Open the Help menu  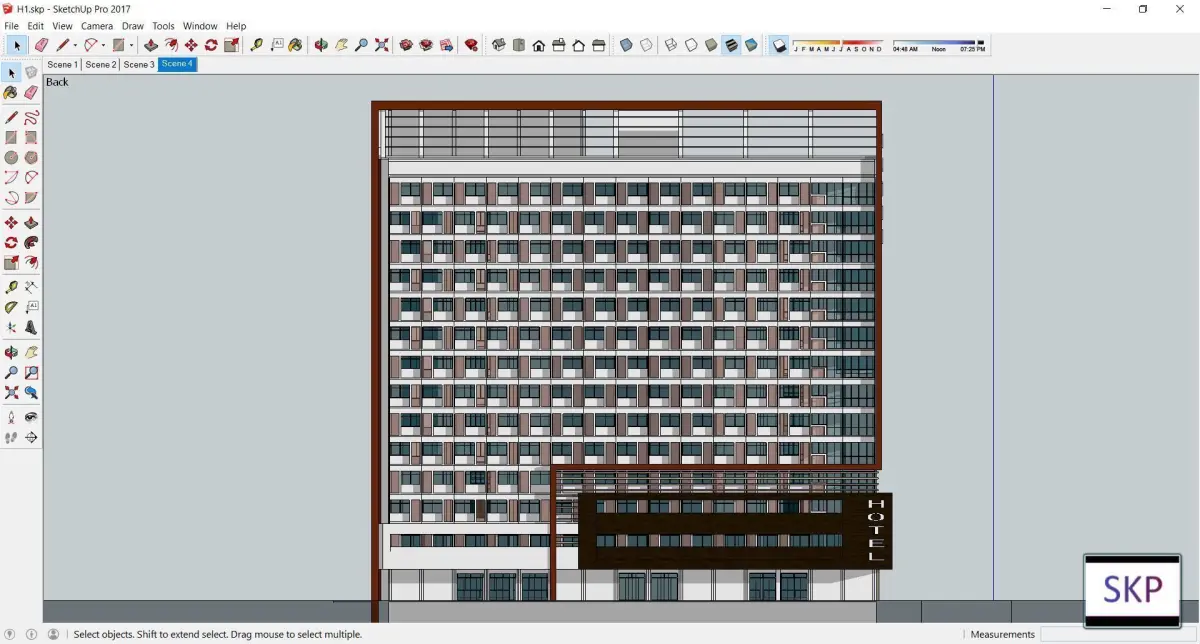(x=236, y=26)
